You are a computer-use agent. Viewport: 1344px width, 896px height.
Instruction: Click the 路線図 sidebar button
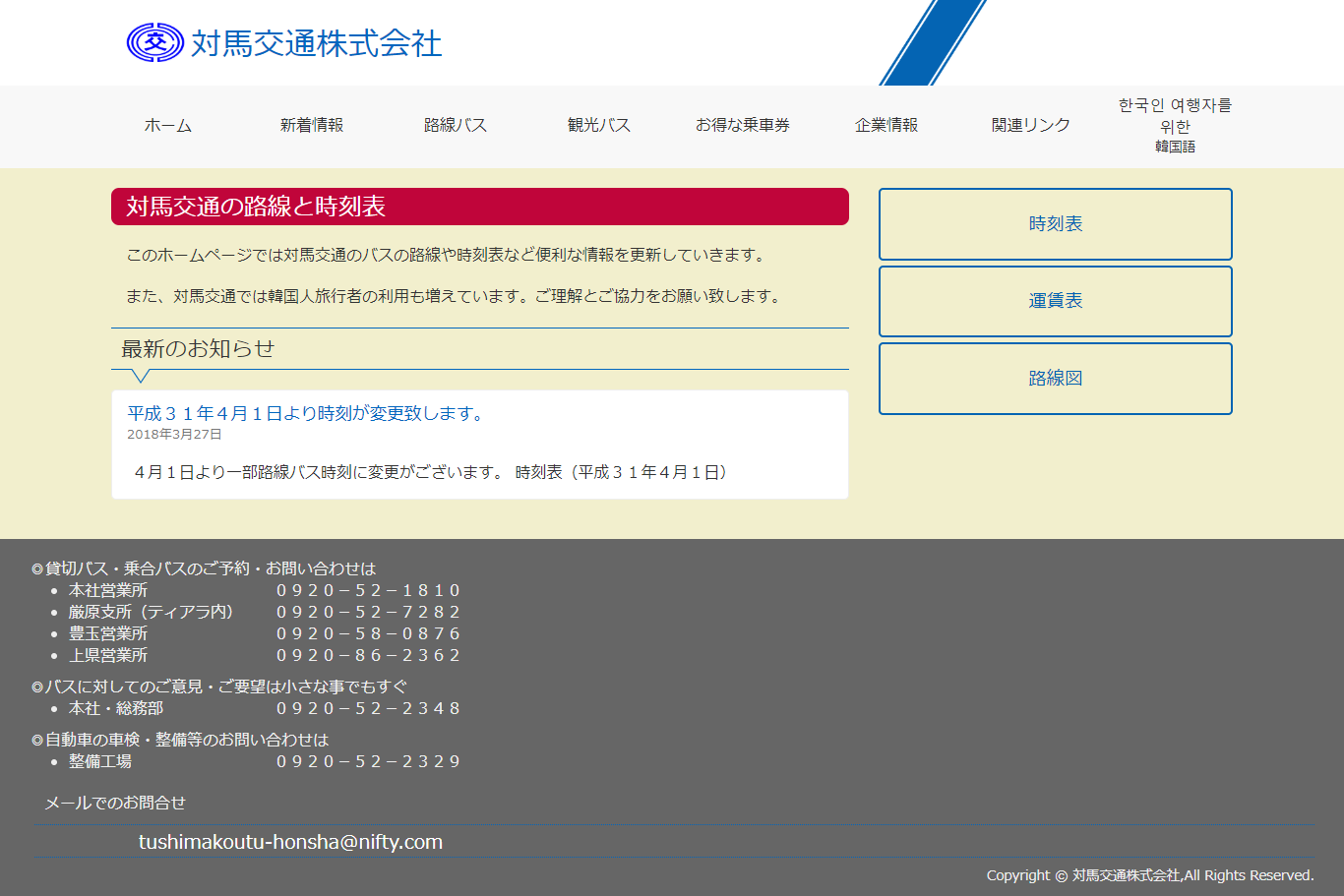[x=1056, y=379]
